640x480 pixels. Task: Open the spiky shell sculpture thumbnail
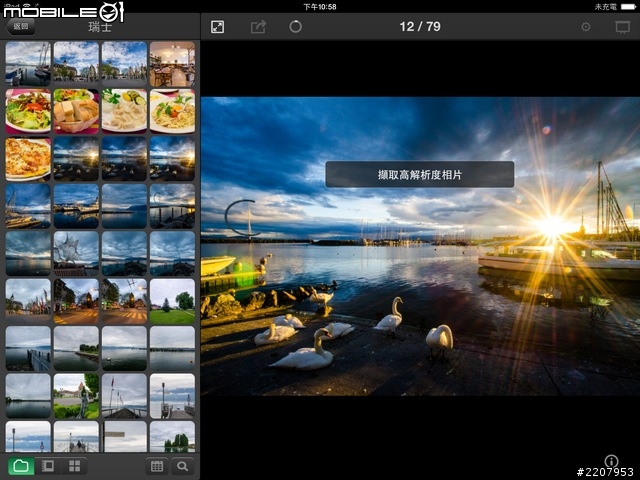[76, 253]
